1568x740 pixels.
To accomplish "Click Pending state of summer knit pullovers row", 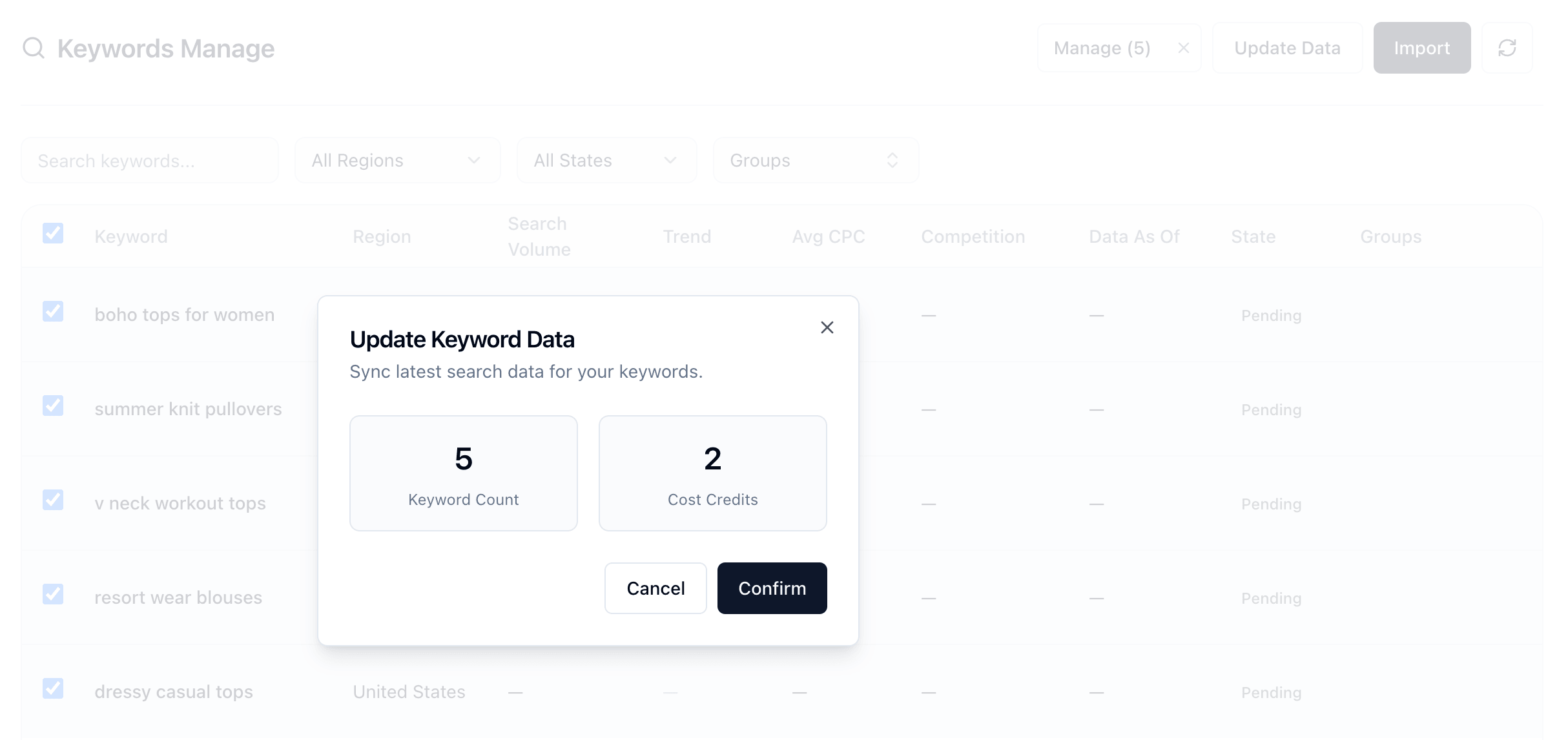I will (1271, 409).
